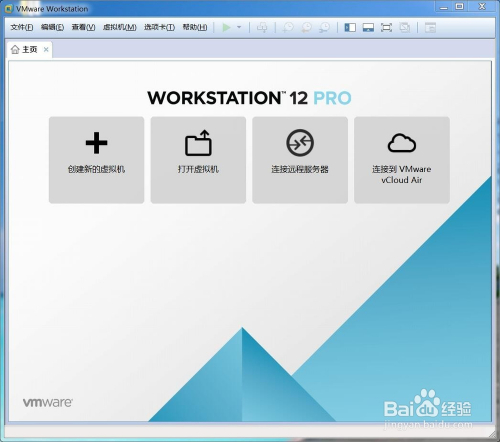Click the enter full screen icon

386,27
